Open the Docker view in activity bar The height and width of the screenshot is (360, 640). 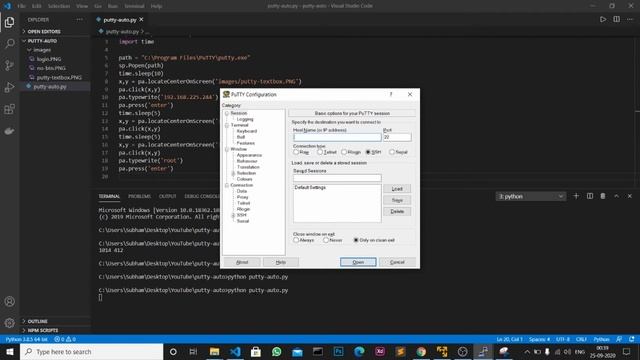pyautogui.click(x=9, y=131)
